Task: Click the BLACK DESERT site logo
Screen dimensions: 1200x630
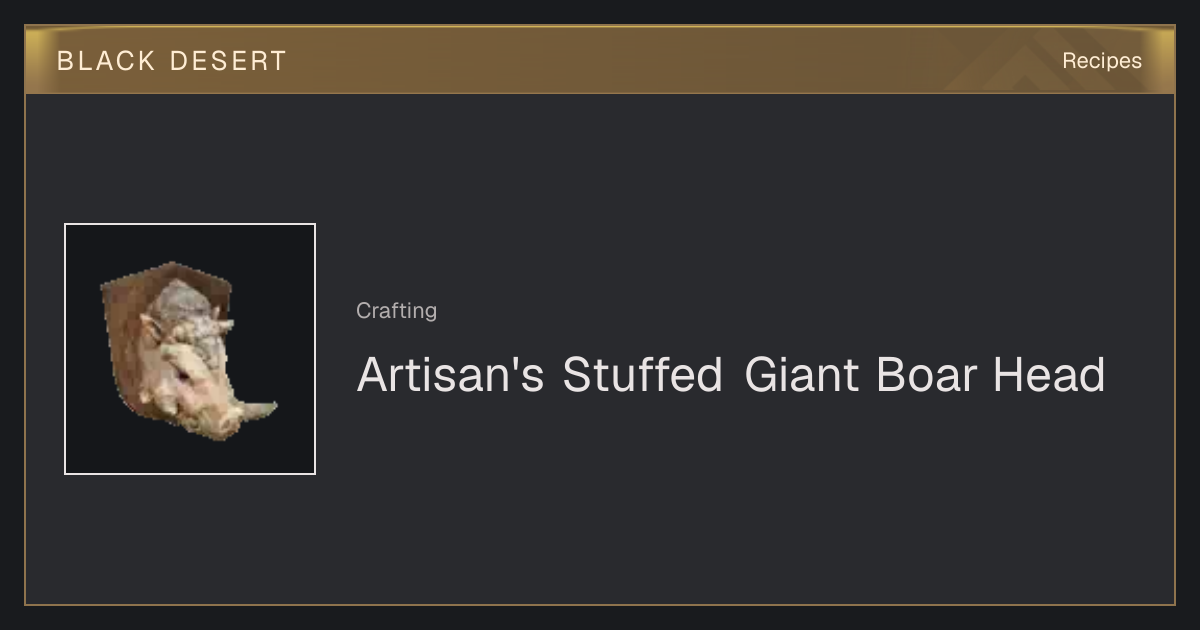Action: point(171,61)
